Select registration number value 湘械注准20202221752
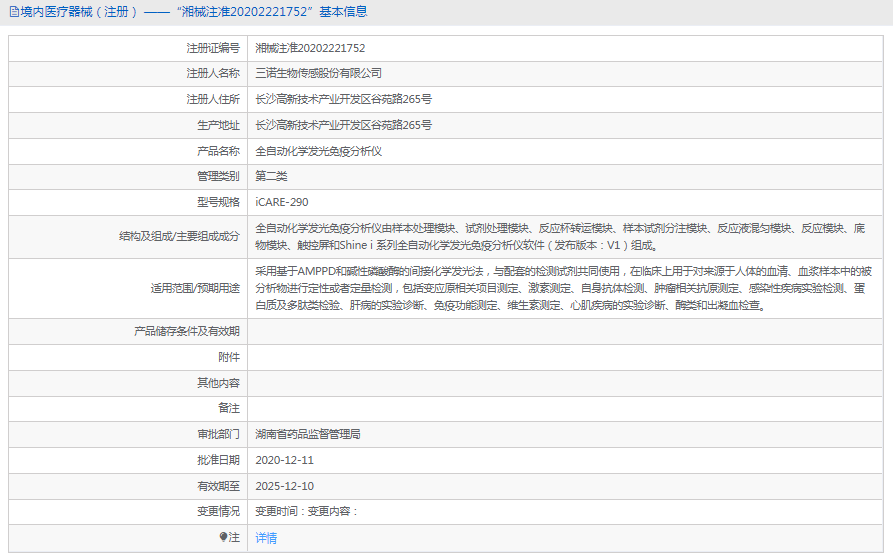Image resolution: width=893 pixels, height=559 pixels. point(310,48)
